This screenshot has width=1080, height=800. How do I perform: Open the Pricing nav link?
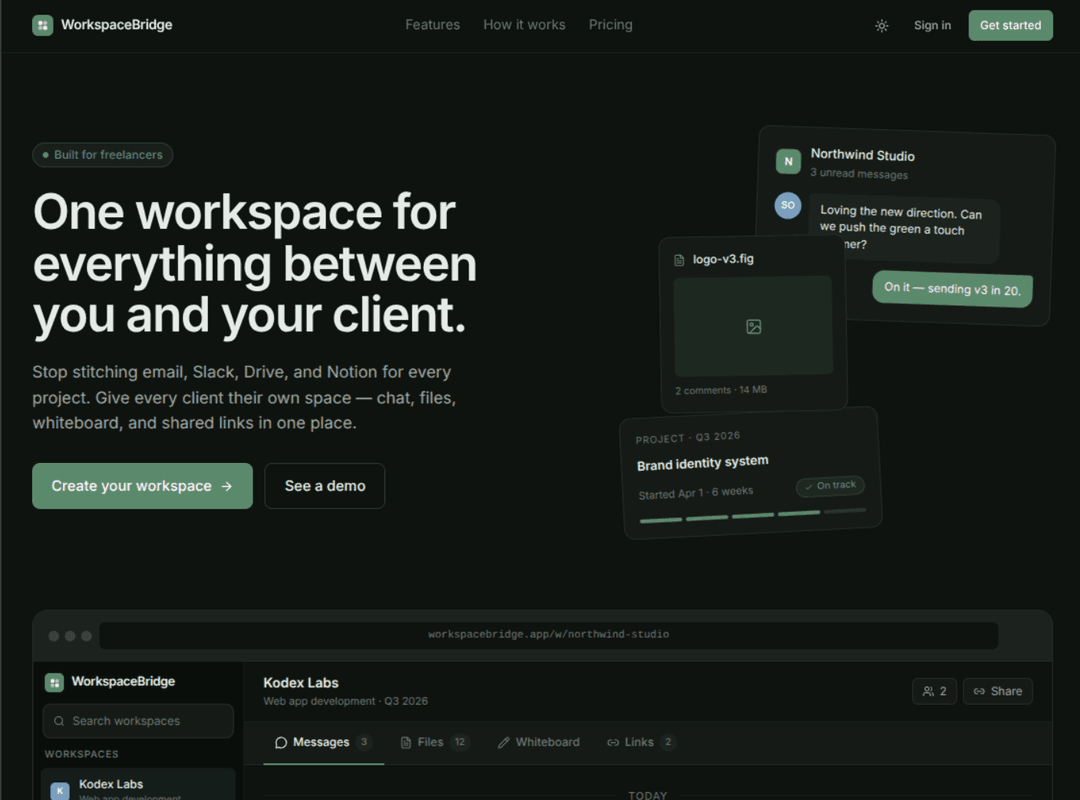click(610, 25)
